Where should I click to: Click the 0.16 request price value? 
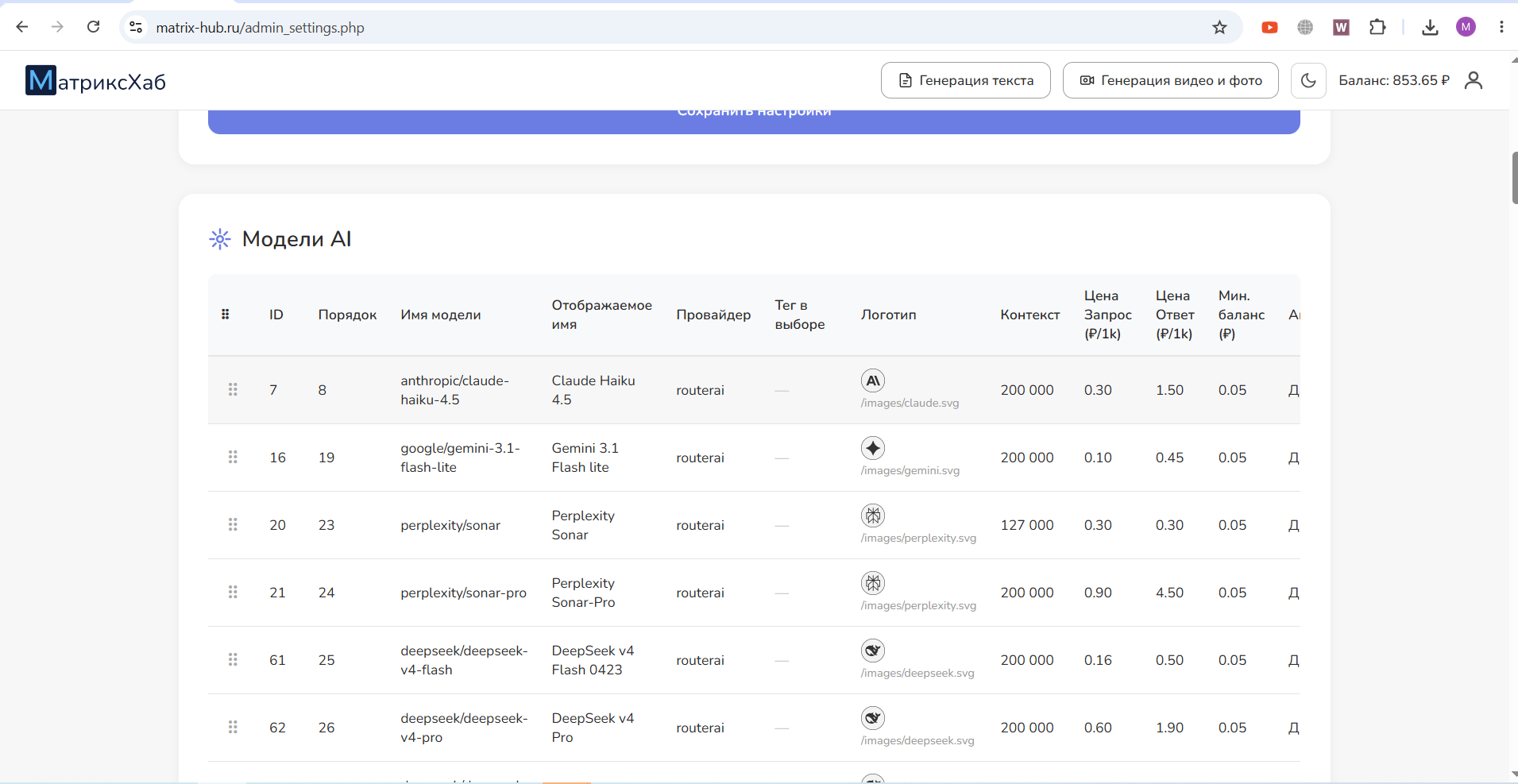[1098, 660]
